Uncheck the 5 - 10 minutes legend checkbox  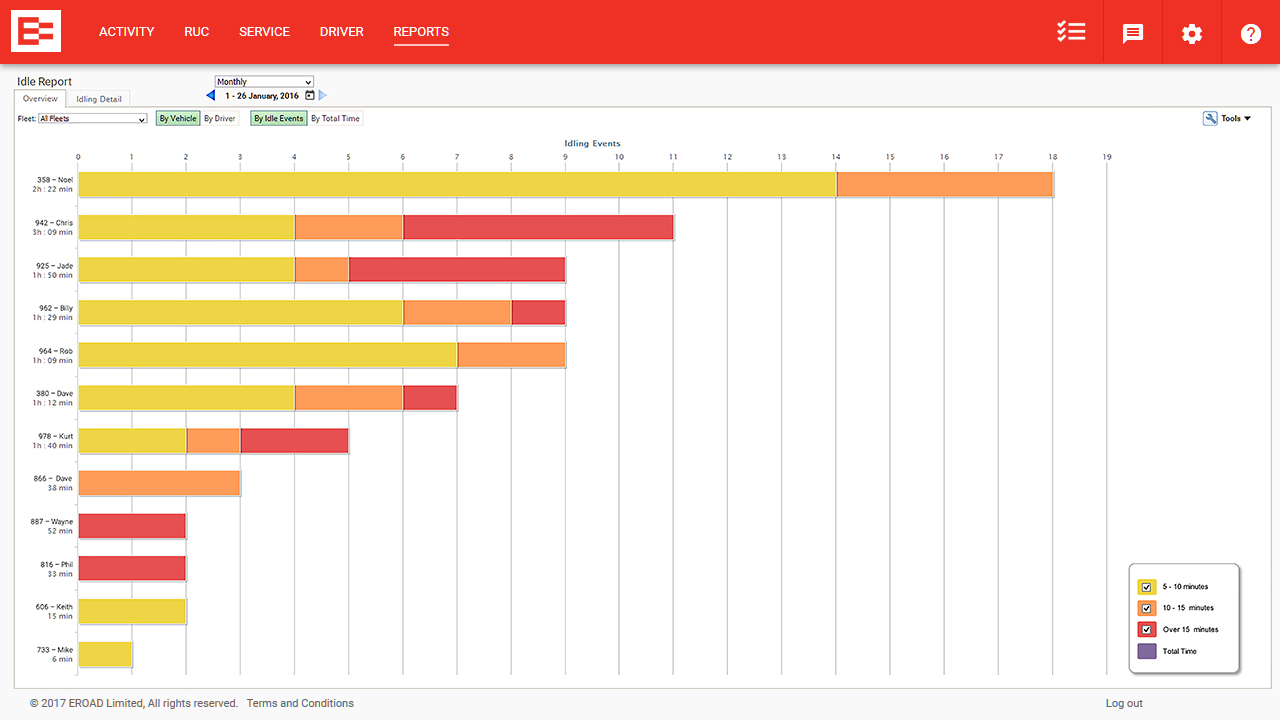(1147, 587)
